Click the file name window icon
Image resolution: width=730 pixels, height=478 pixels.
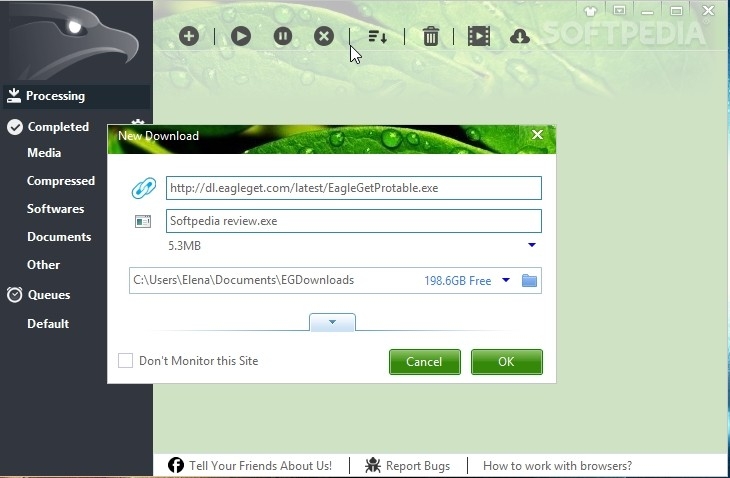[143, 221]
